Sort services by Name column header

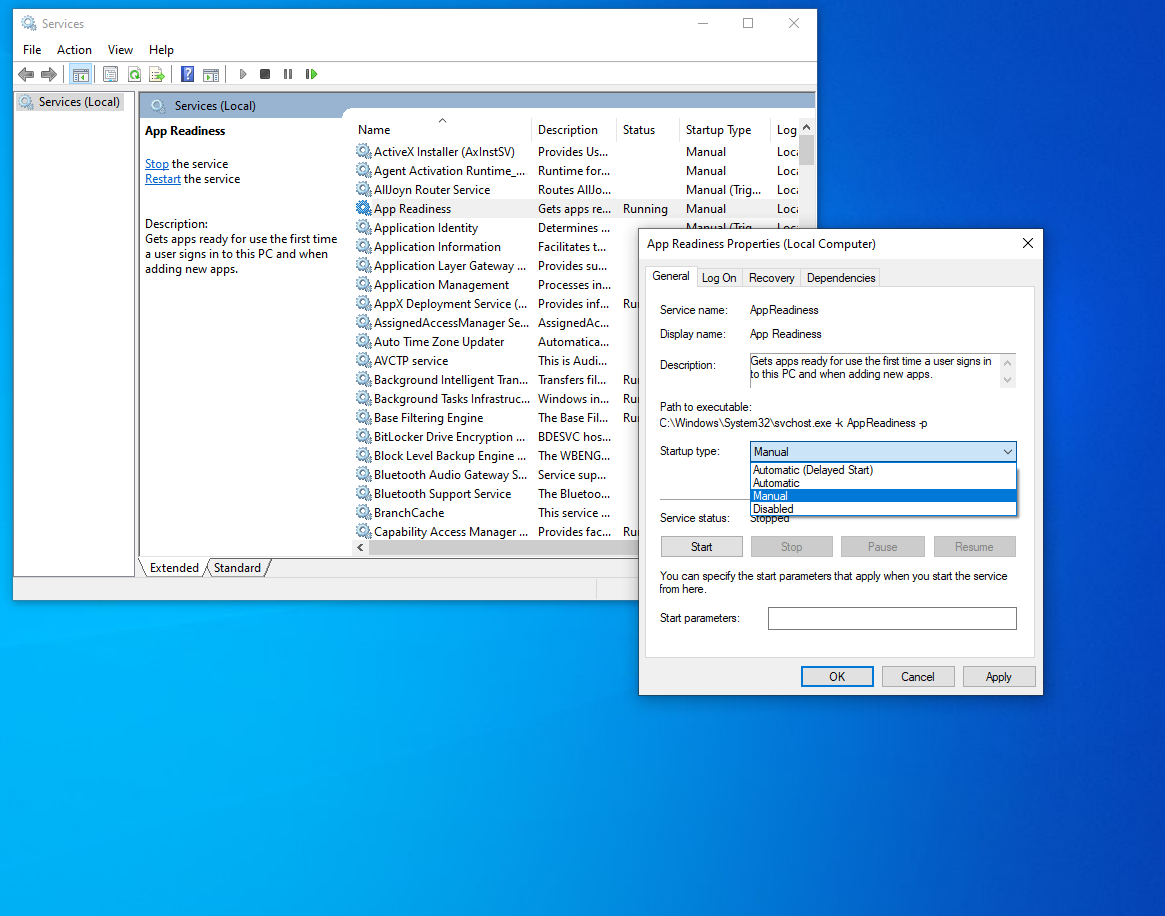point(442,130)
